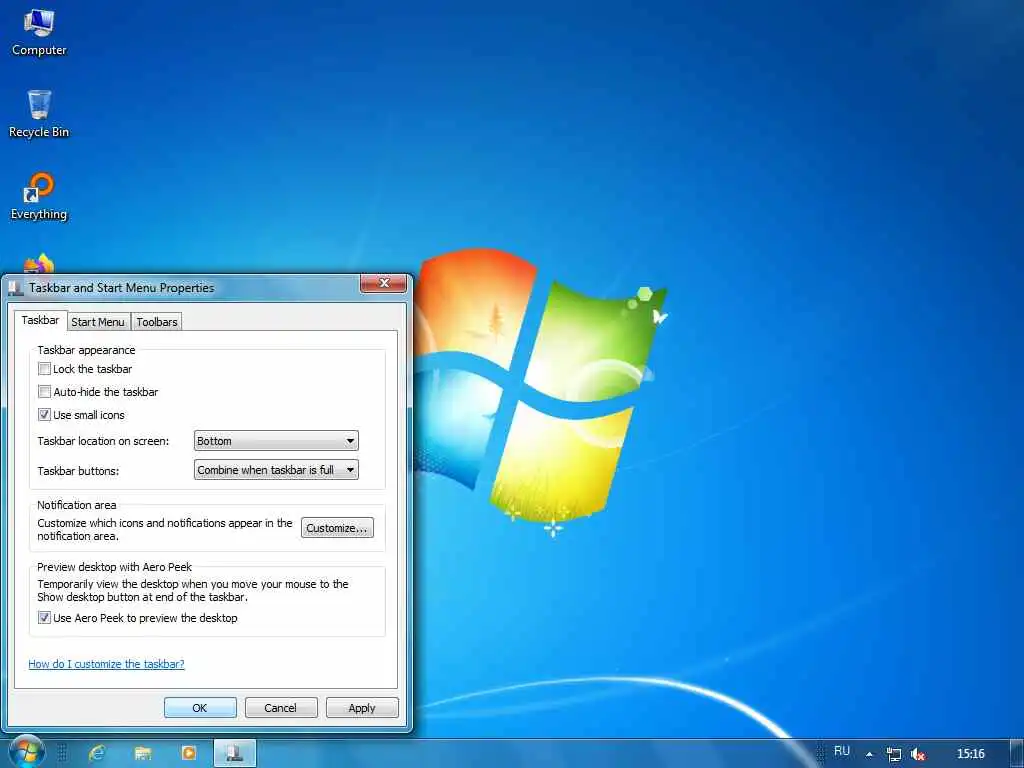Uncheck Use Aero Peek to preview desktop
Screen dimensions: 1024x768
pyautogui.click(x=44, y=618)
